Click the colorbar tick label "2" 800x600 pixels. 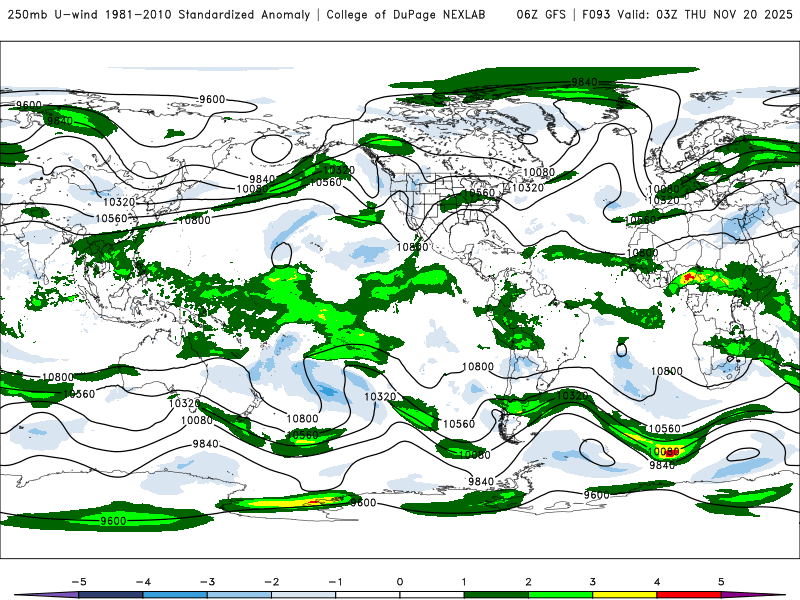tap(529, 582)
